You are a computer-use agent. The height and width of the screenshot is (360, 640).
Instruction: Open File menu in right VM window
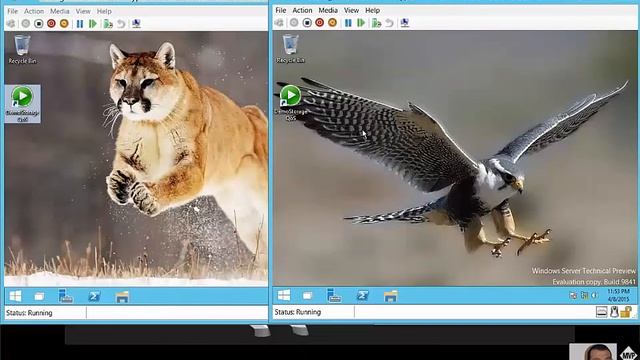[x=281, y=10]
